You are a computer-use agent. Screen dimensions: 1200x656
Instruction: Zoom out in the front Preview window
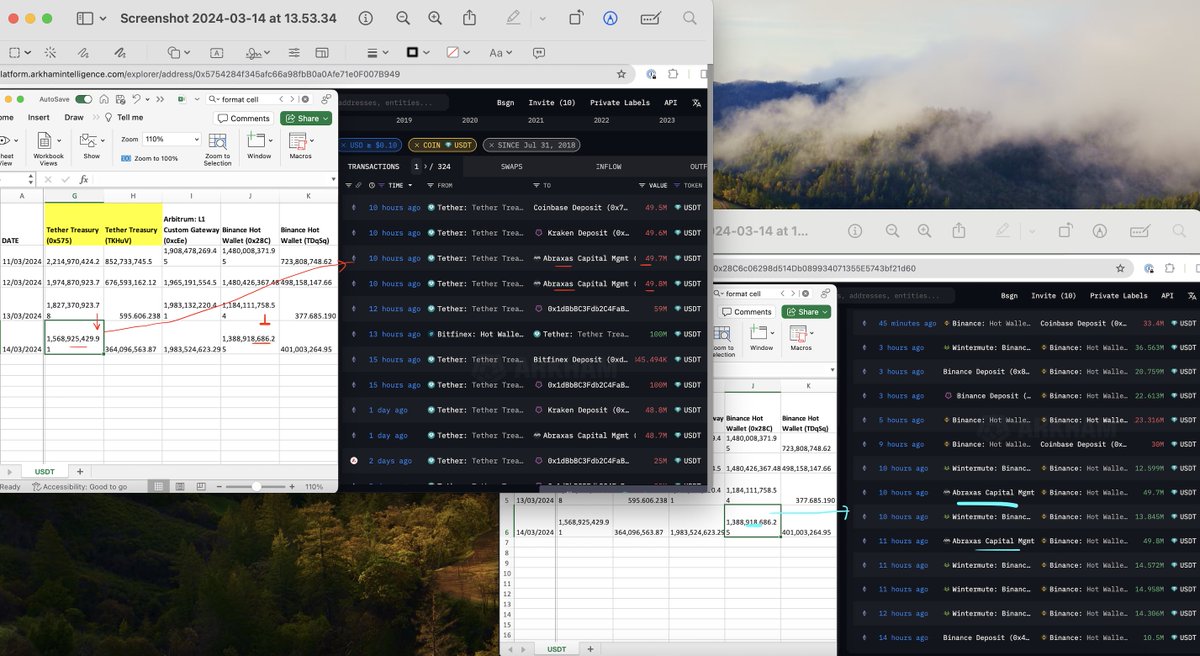[402, 18]
